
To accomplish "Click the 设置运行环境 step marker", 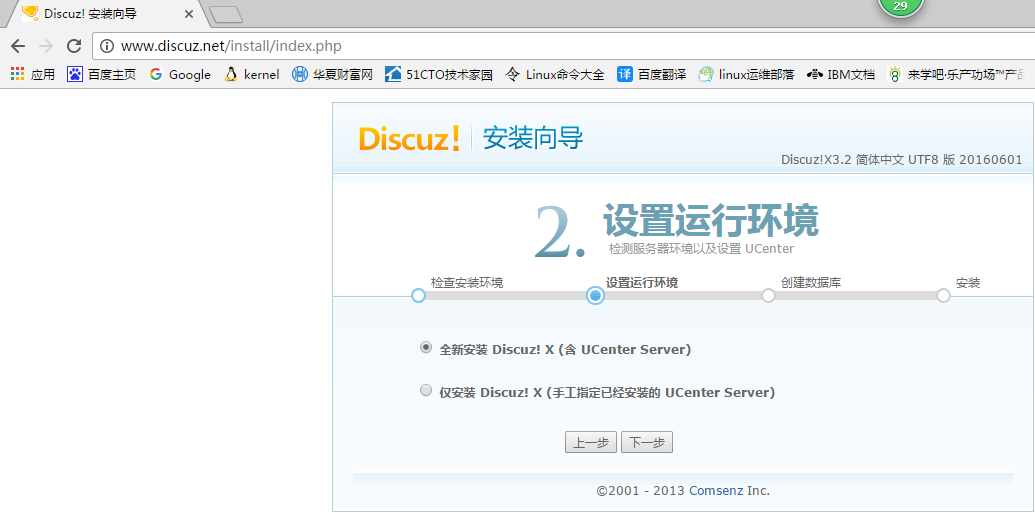I will coord(595,295).
